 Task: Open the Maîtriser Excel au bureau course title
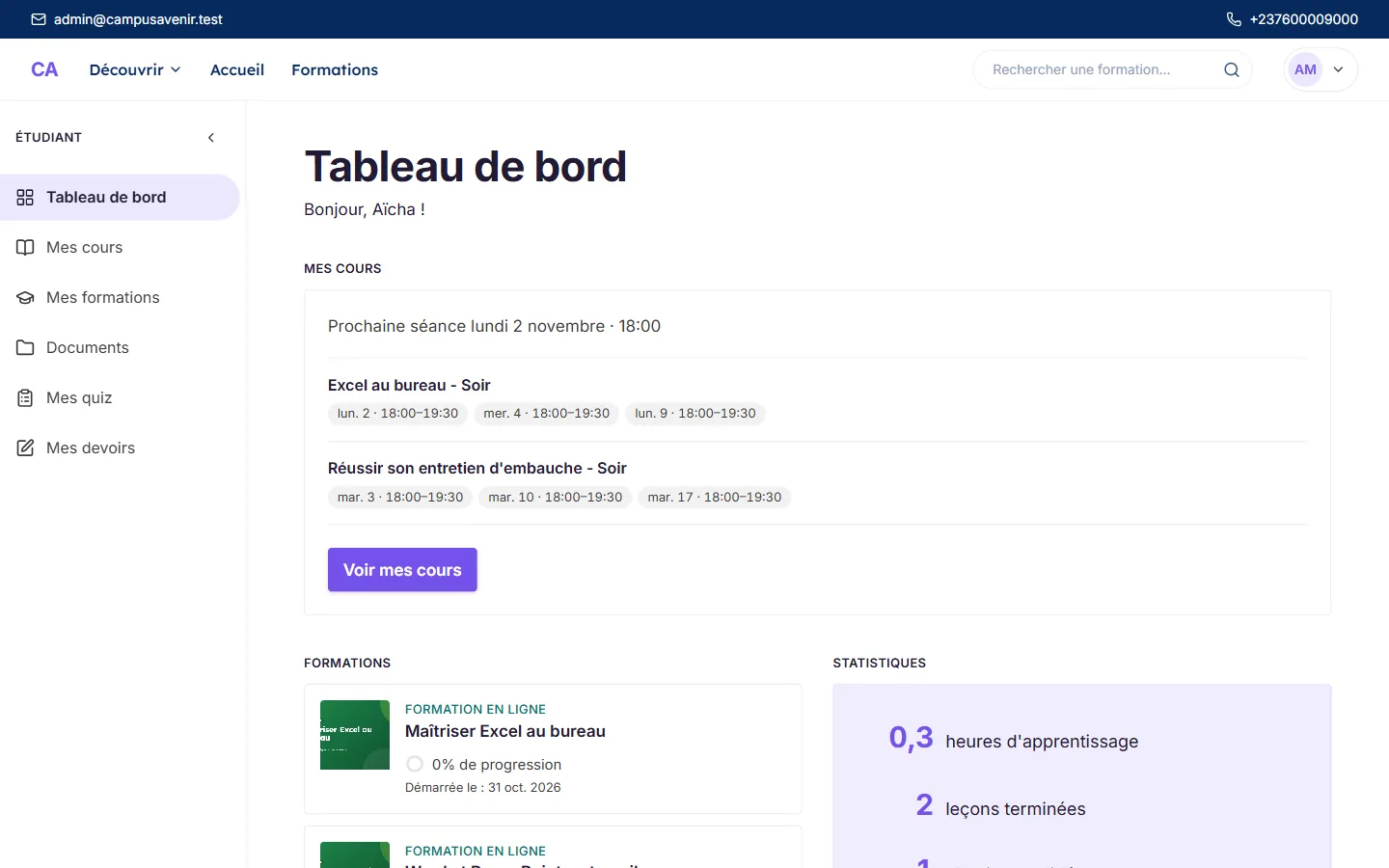coord(505,731)
